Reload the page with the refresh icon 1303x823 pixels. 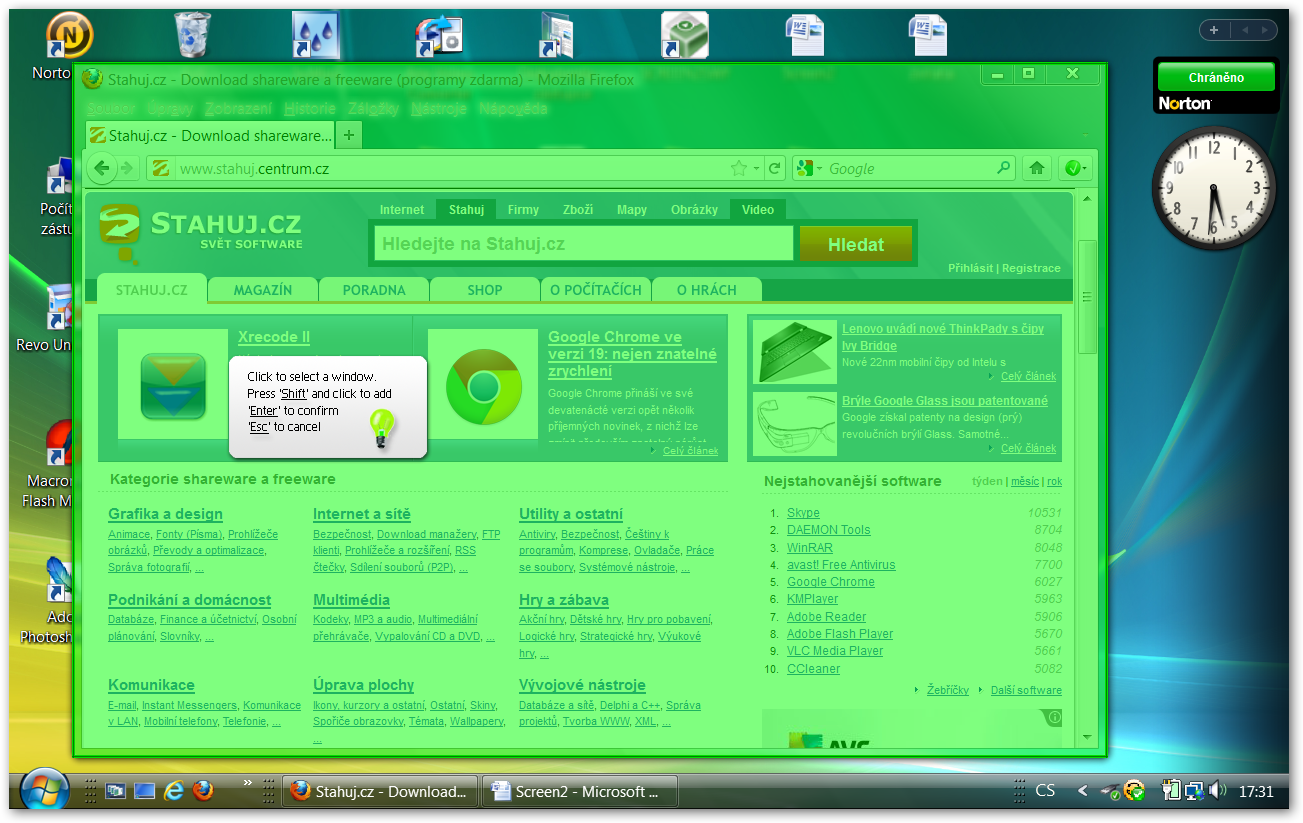click(x=774, y=168)
